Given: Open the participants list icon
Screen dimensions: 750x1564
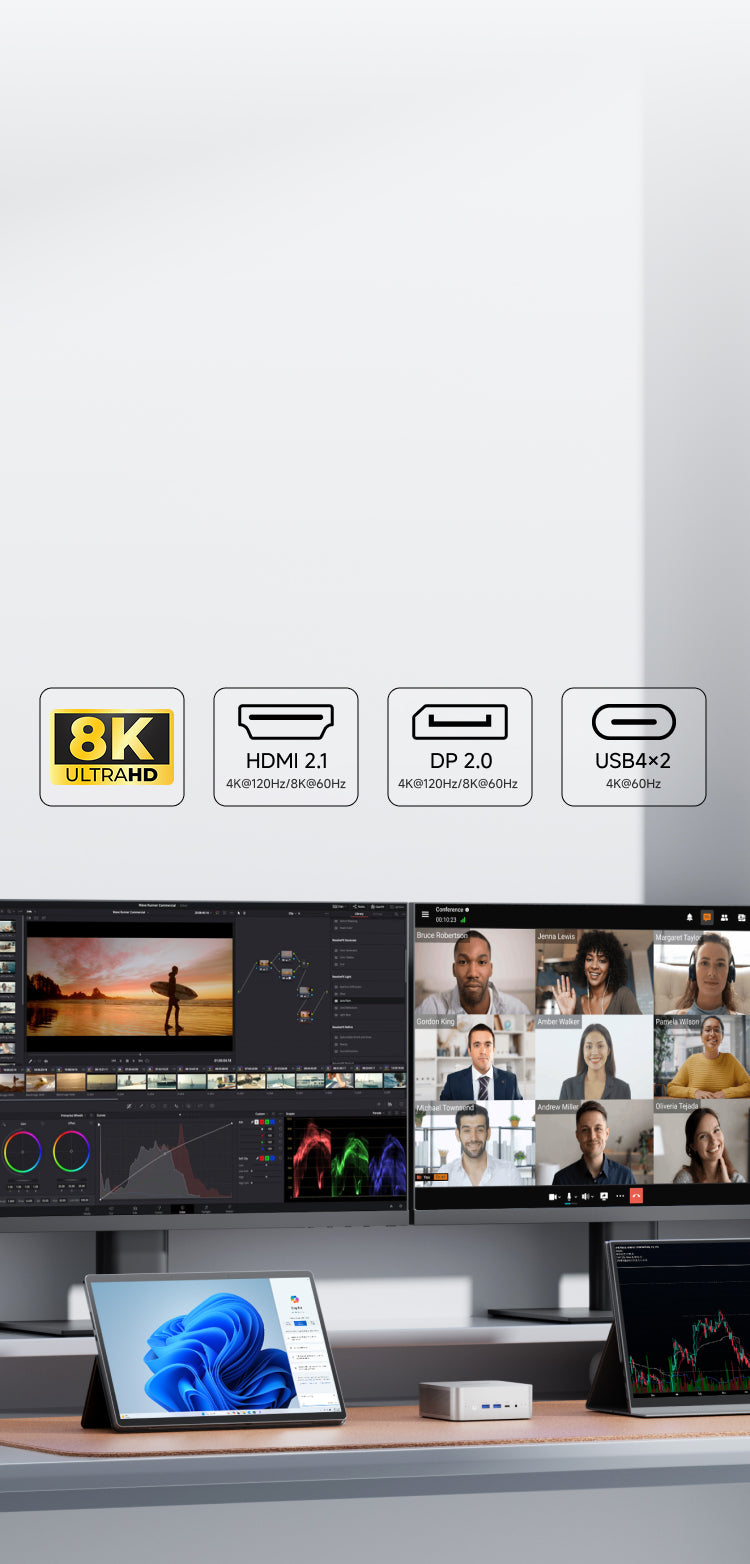Looking at the screenshot, I should click(x=724, y=917).
